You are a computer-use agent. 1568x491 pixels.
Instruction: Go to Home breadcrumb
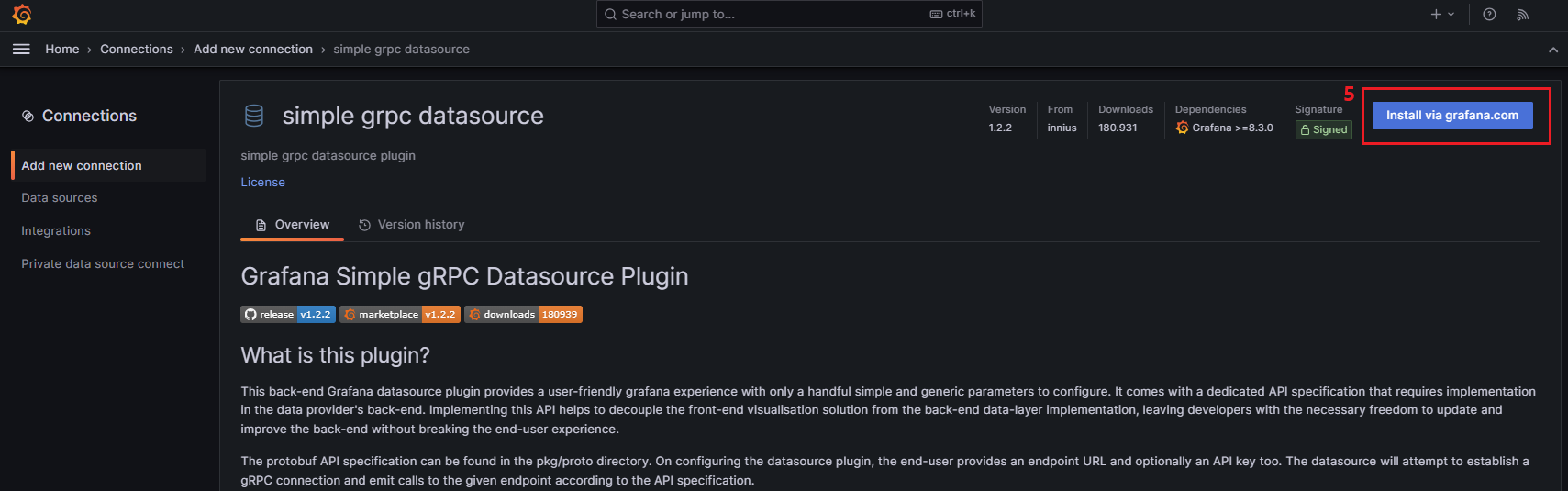[62, 50]
